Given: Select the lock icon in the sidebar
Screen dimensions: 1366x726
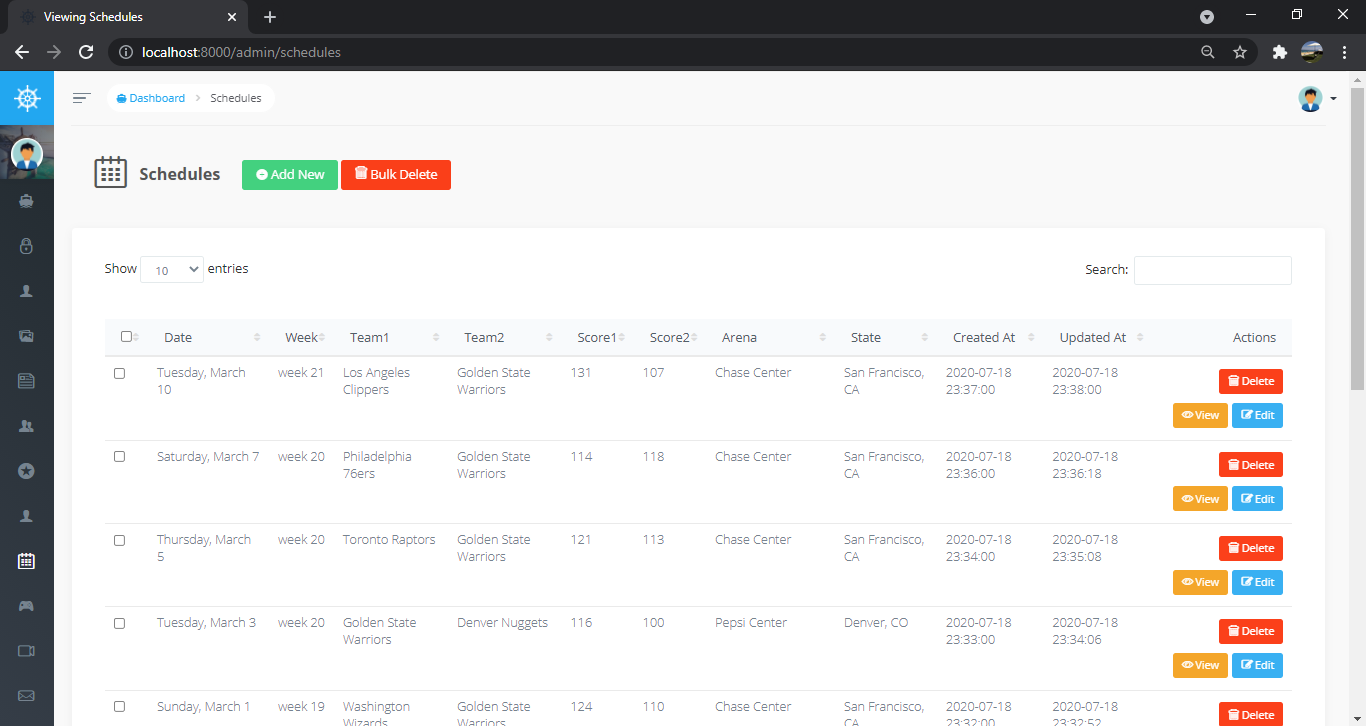Looking at the screenshot, I should click(26, 246).
